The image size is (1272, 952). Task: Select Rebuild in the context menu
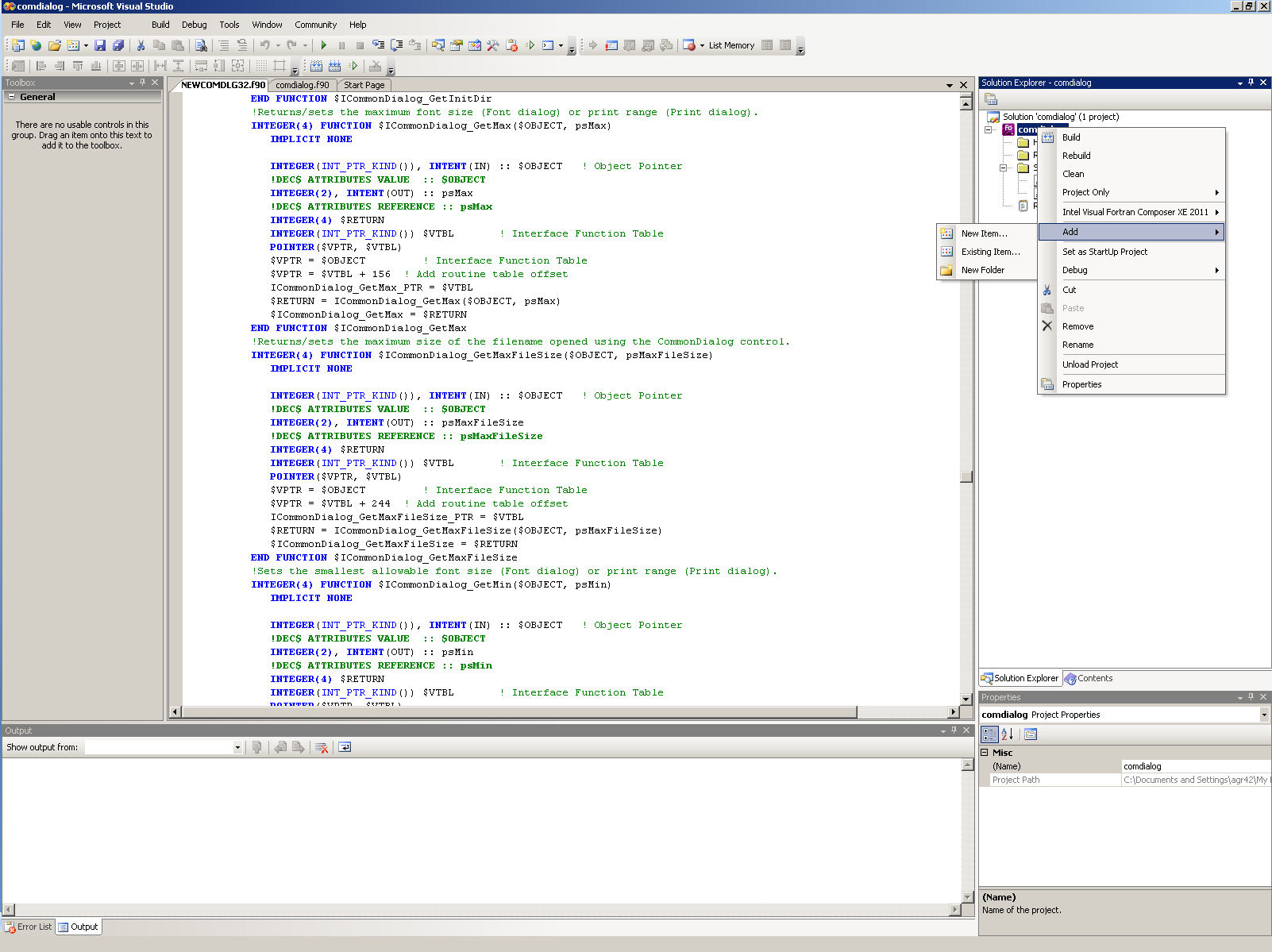pos(1076,156)
